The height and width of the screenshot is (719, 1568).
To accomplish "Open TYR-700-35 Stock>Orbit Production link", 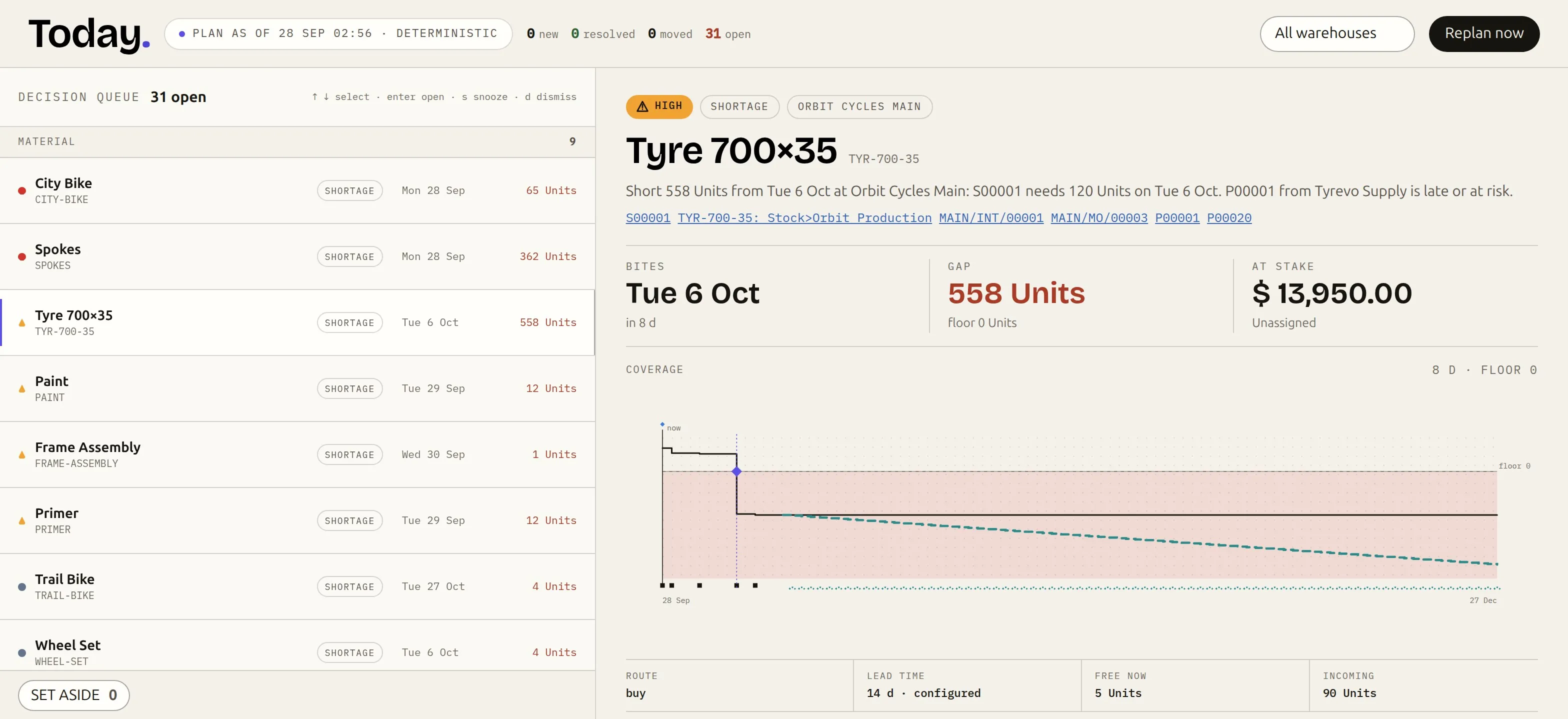I will coord(804,218).
